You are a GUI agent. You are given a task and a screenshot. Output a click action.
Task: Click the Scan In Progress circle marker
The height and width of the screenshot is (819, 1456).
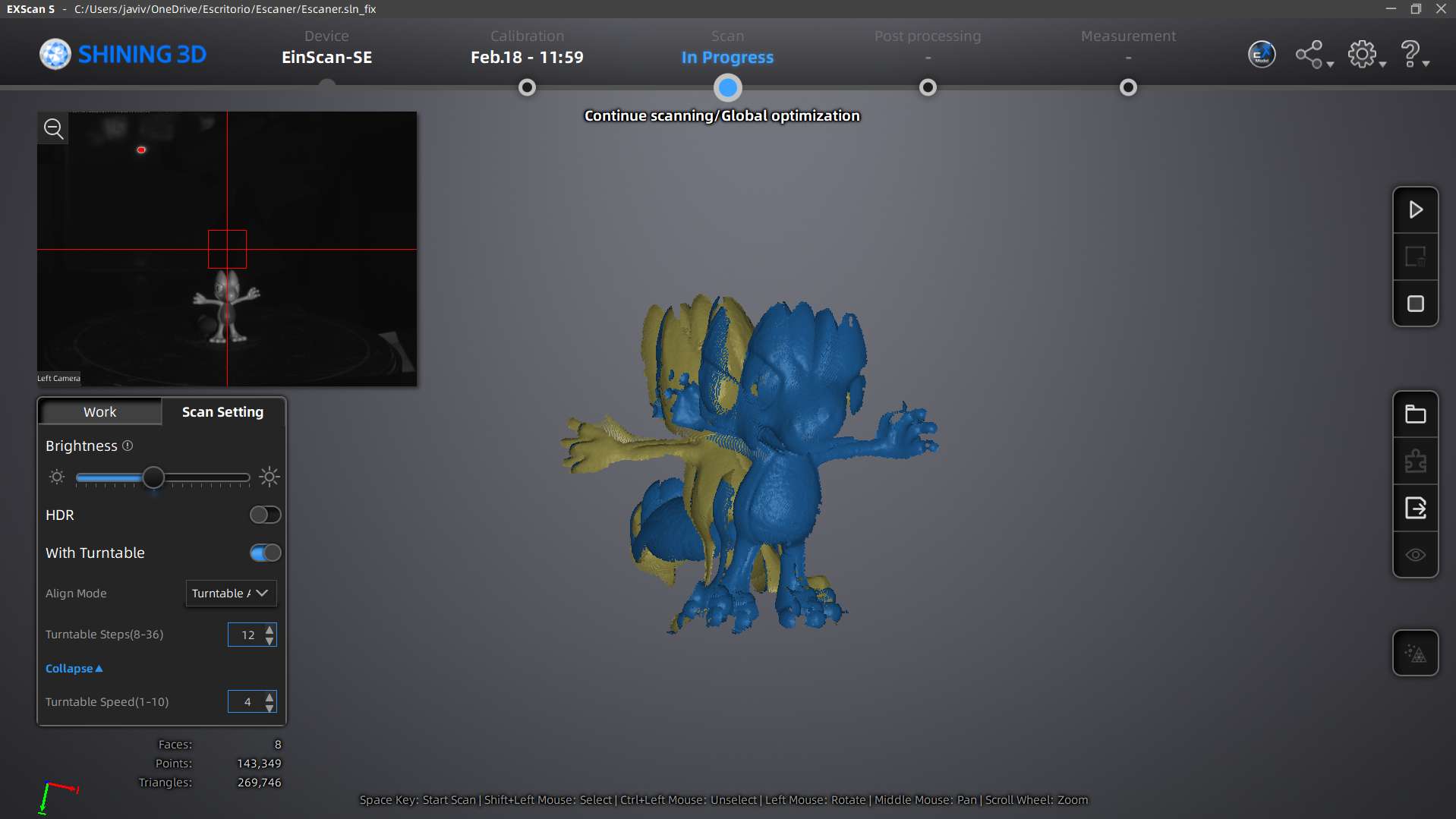click(x=728, y=88)
